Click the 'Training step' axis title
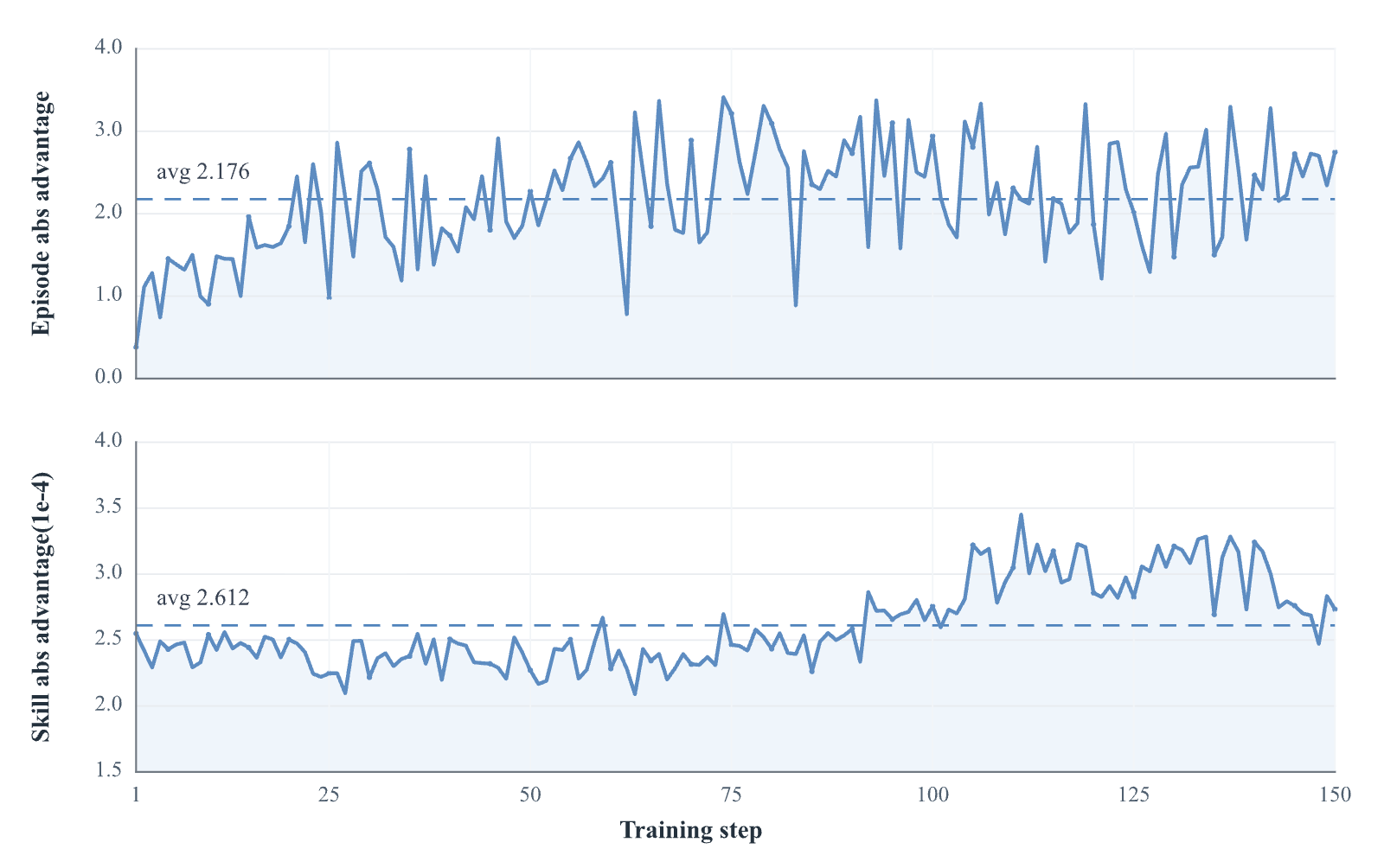The height and width of the screenshot is (868, 1384). [x=691, y=831]
